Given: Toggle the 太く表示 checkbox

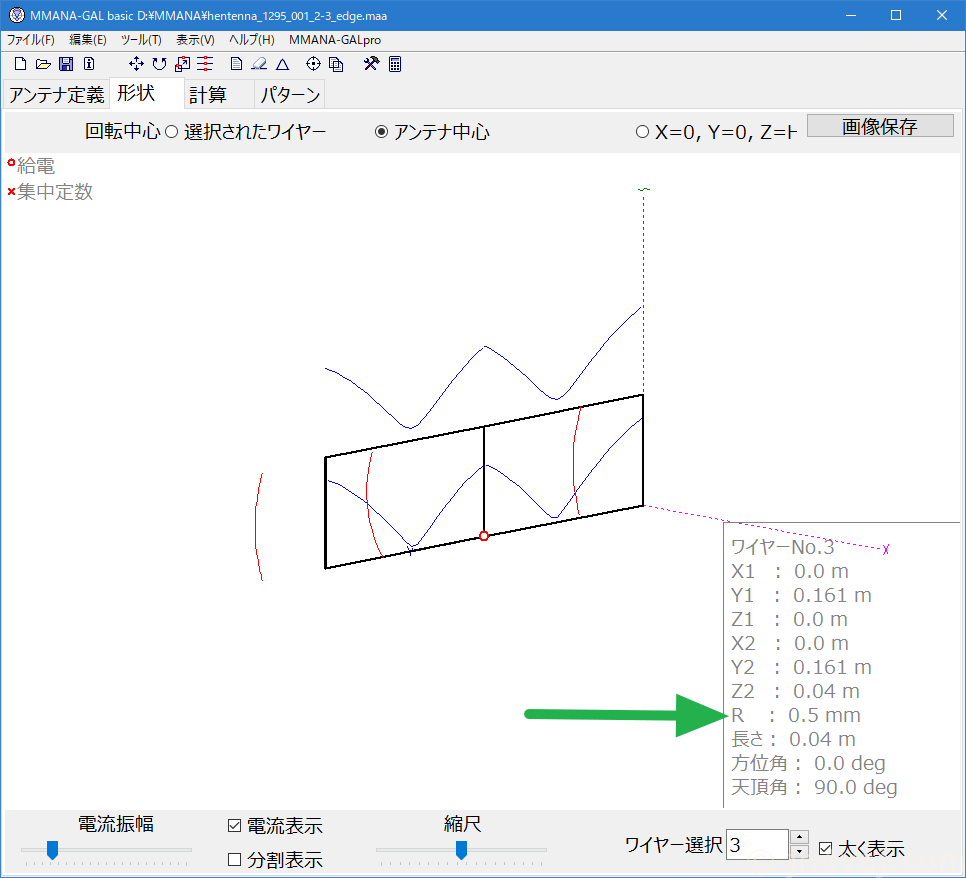Looking at the screenshot, I should pos(826,849).
